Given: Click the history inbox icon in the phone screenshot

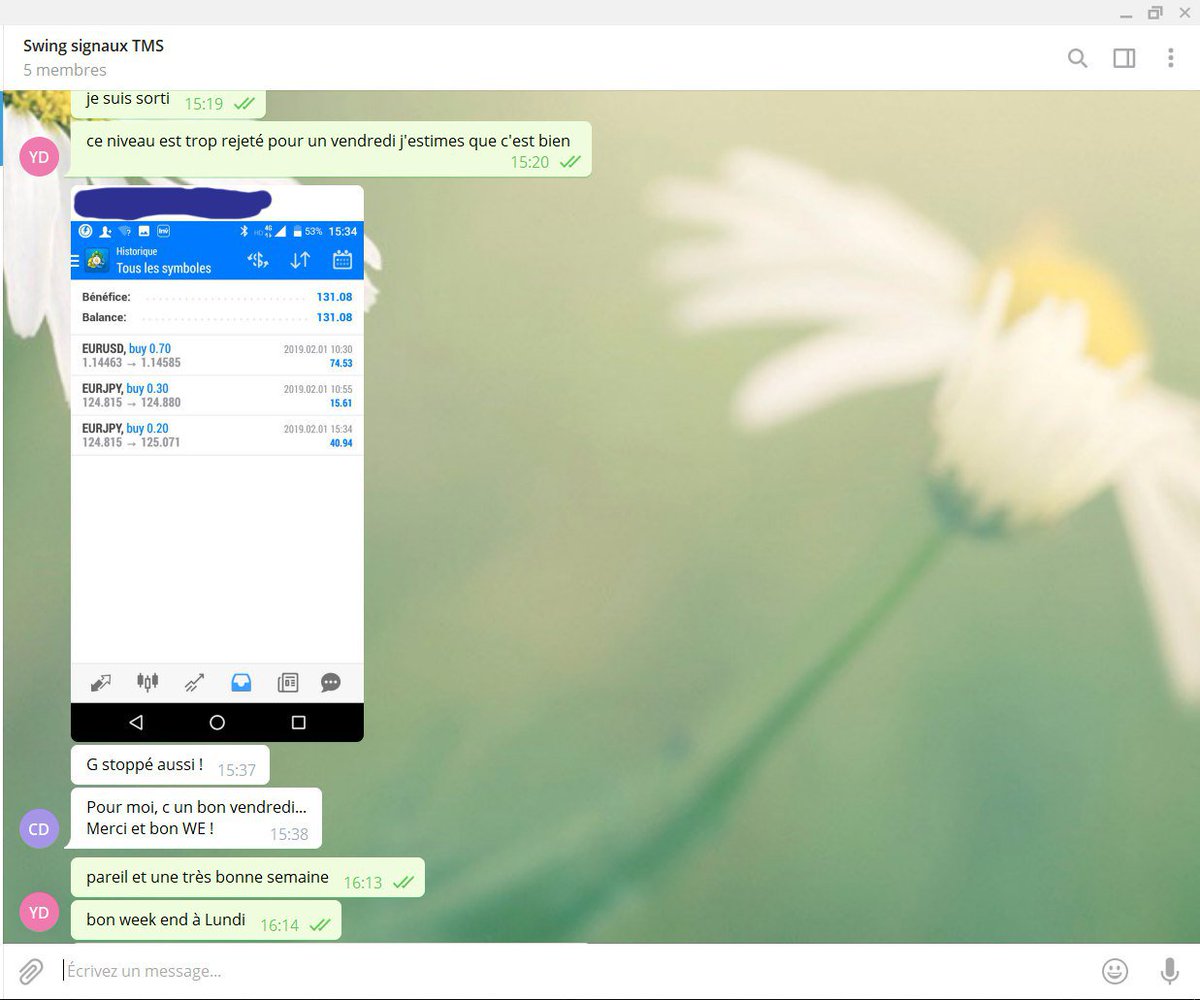Looking at the screenshot, I should (241, 683).
